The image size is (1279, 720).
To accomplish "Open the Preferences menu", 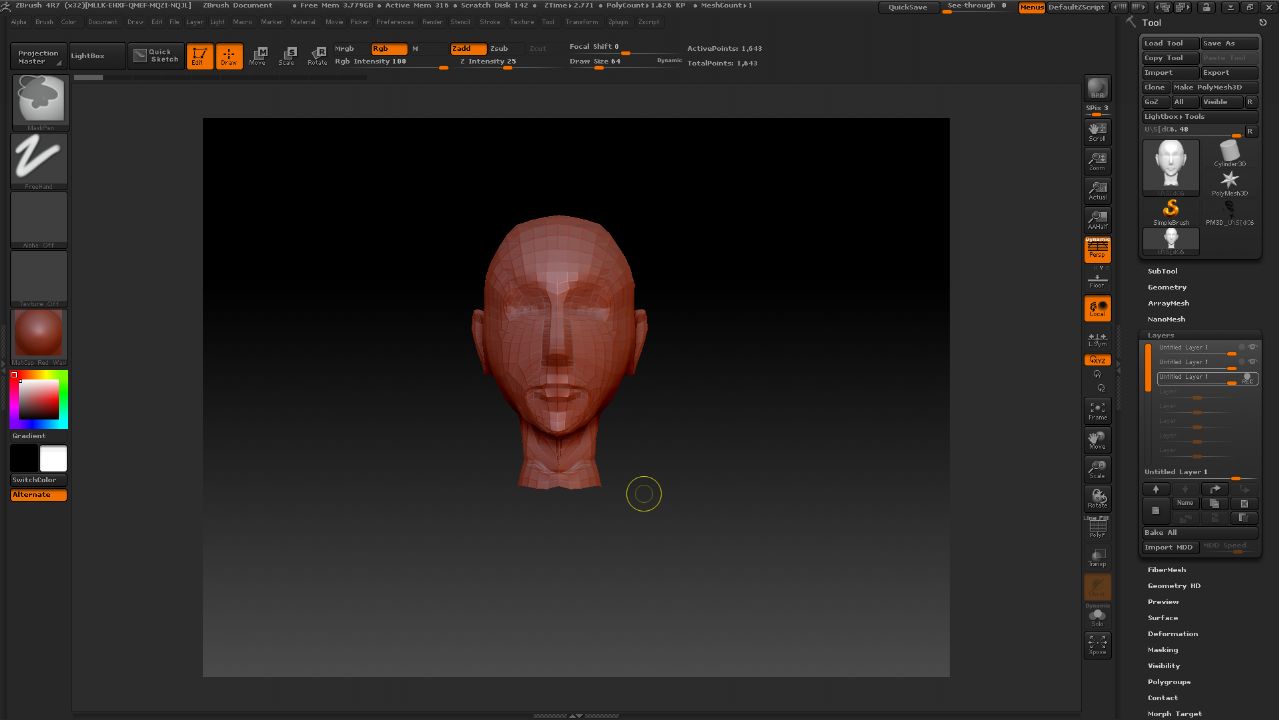I will 395,21.
